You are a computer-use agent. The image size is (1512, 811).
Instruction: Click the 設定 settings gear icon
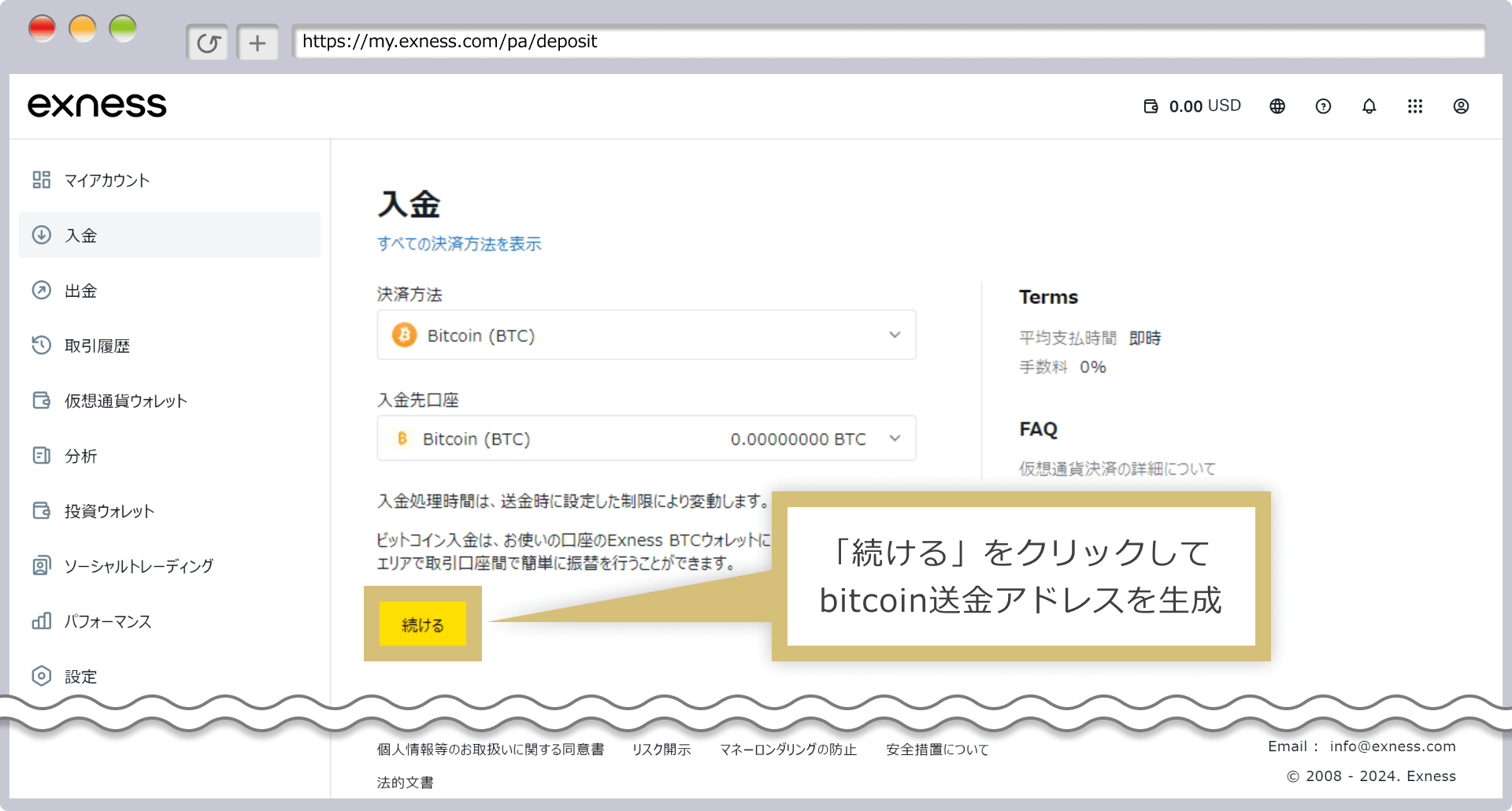pos(42,676)
